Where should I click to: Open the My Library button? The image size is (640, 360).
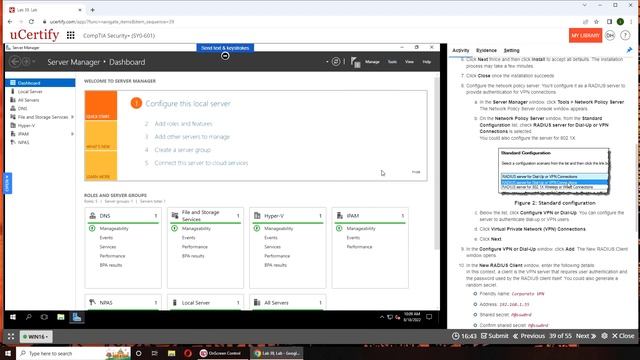[585, 36]
